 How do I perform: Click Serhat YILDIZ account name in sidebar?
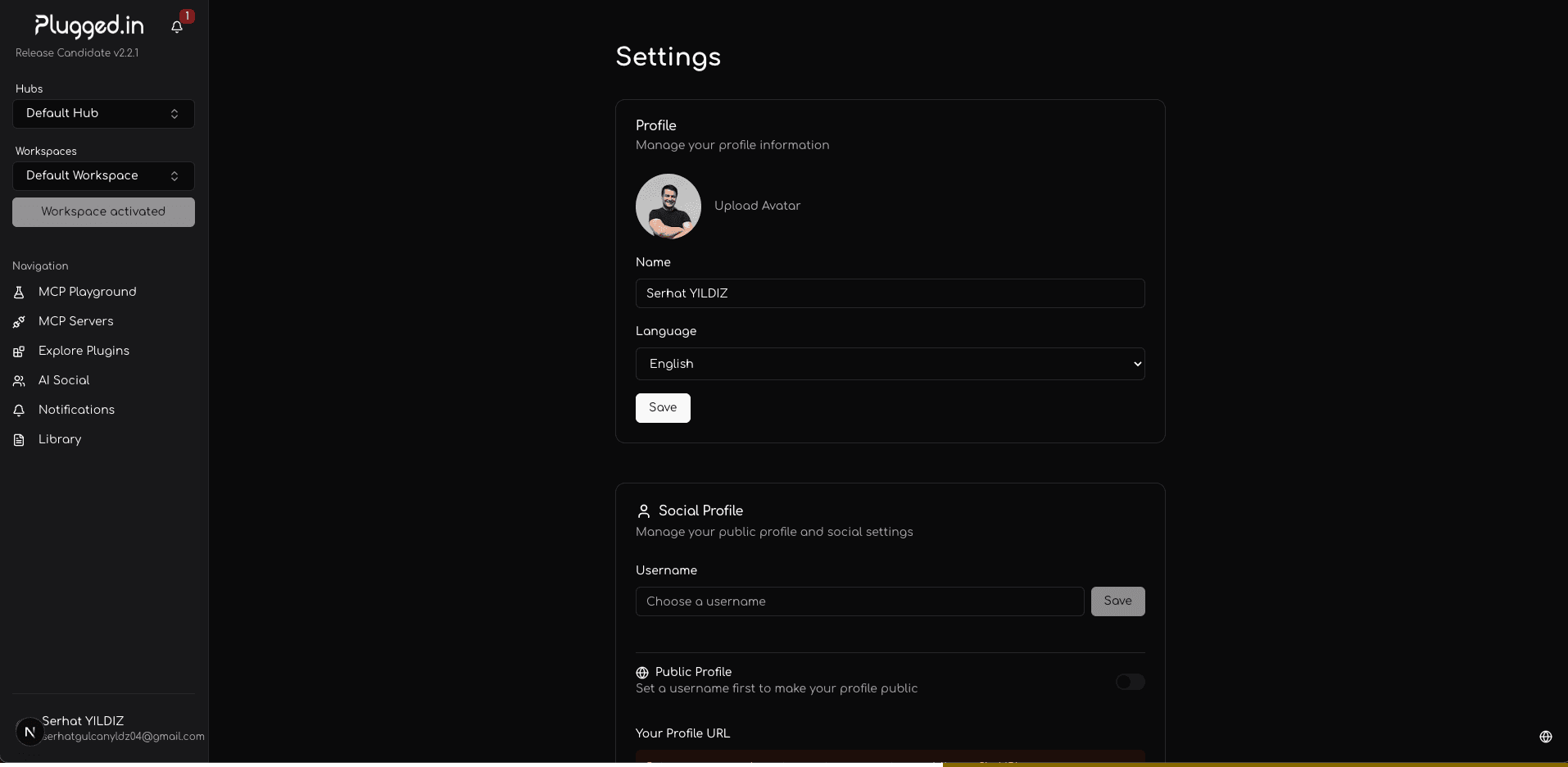tap(83, 721)
